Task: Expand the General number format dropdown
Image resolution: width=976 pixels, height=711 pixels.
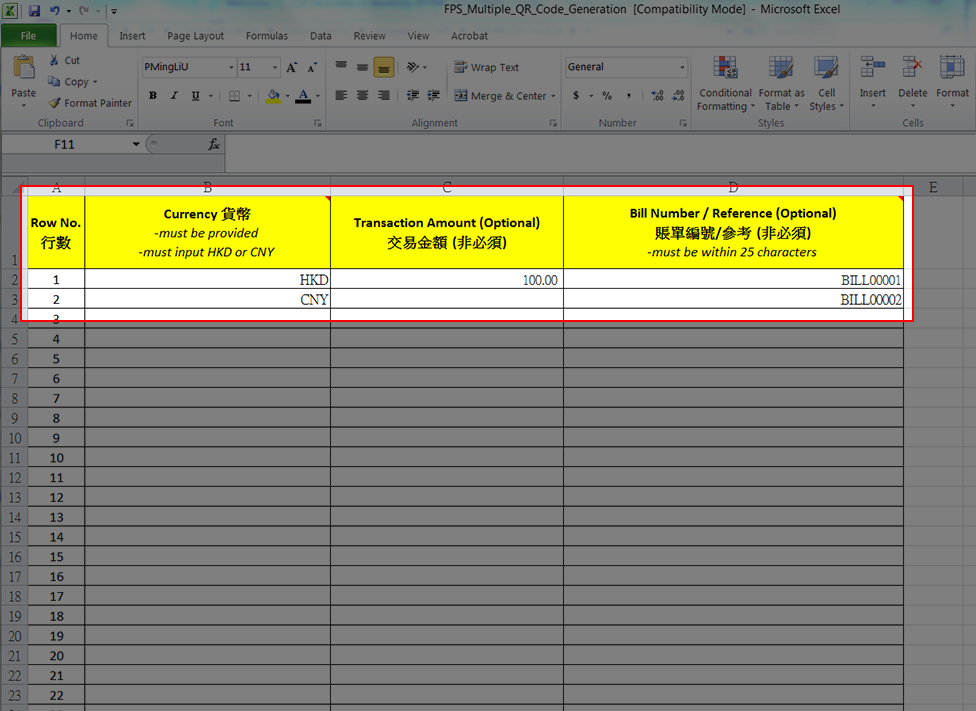Action: tap(683, 68)
